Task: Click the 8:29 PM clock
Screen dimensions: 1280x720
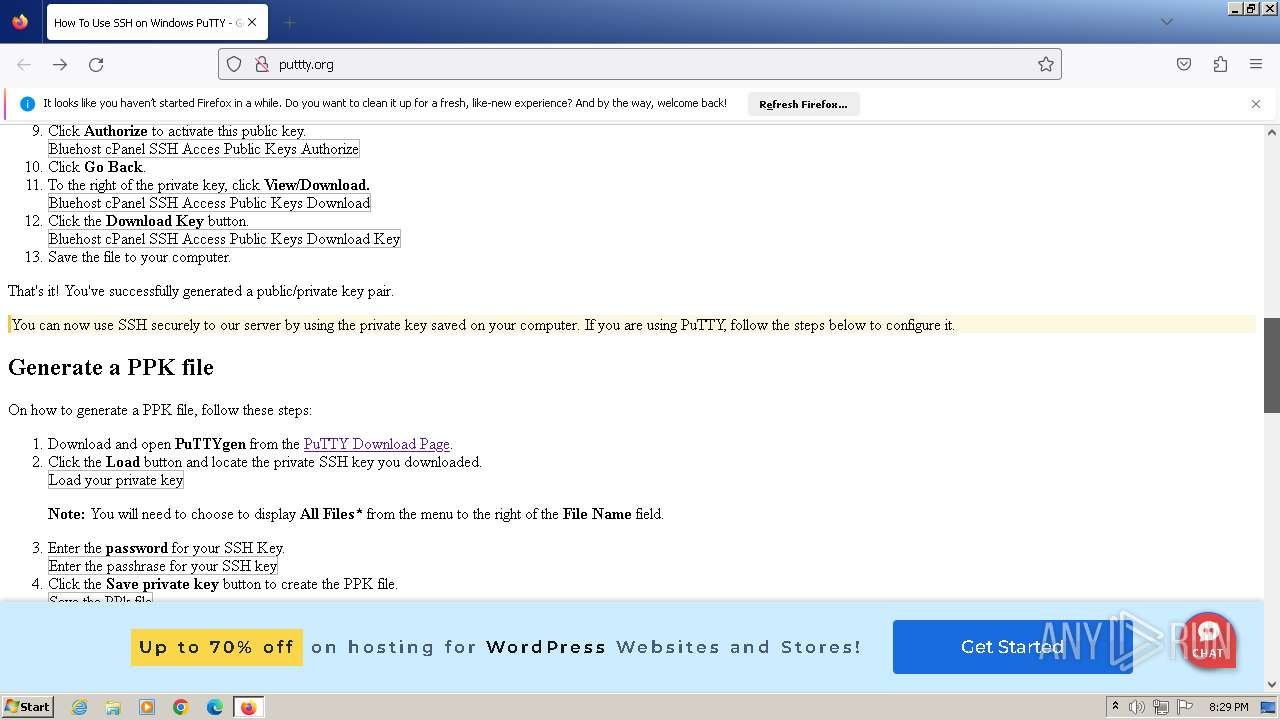Action: click(1228, 707)
